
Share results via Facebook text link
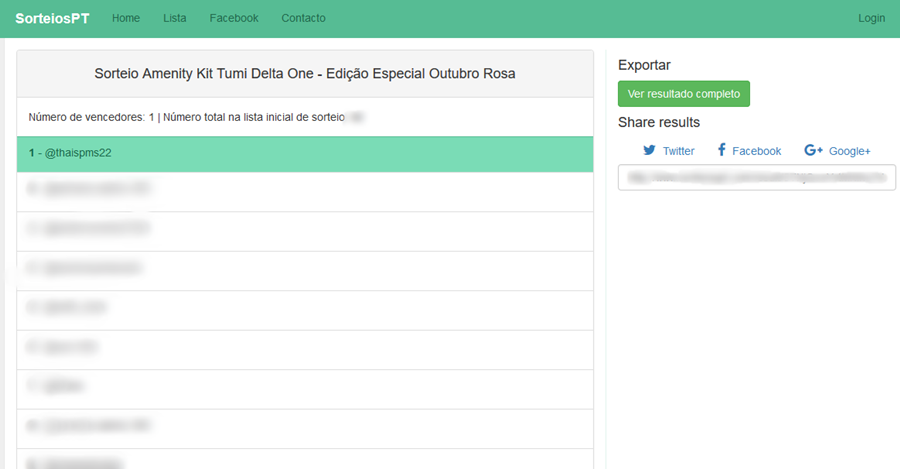(756, 151)
